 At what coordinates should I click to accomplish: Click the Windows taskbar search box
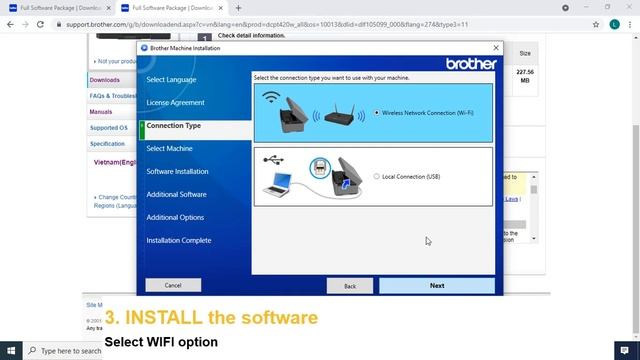(x=63, y=351)
